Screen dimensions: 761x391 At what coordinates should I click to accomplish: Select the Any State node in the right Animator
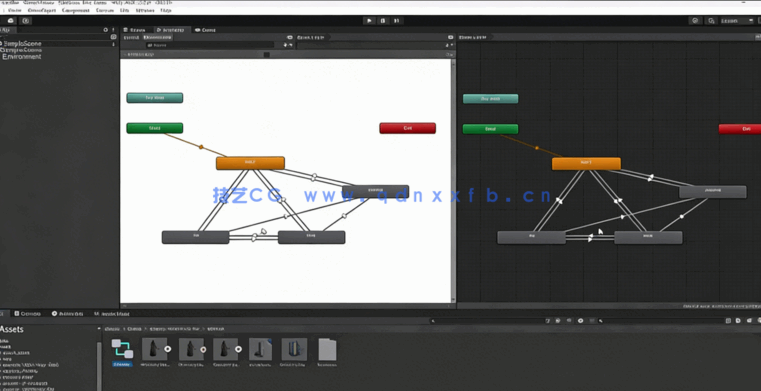(x=491, y=99)
